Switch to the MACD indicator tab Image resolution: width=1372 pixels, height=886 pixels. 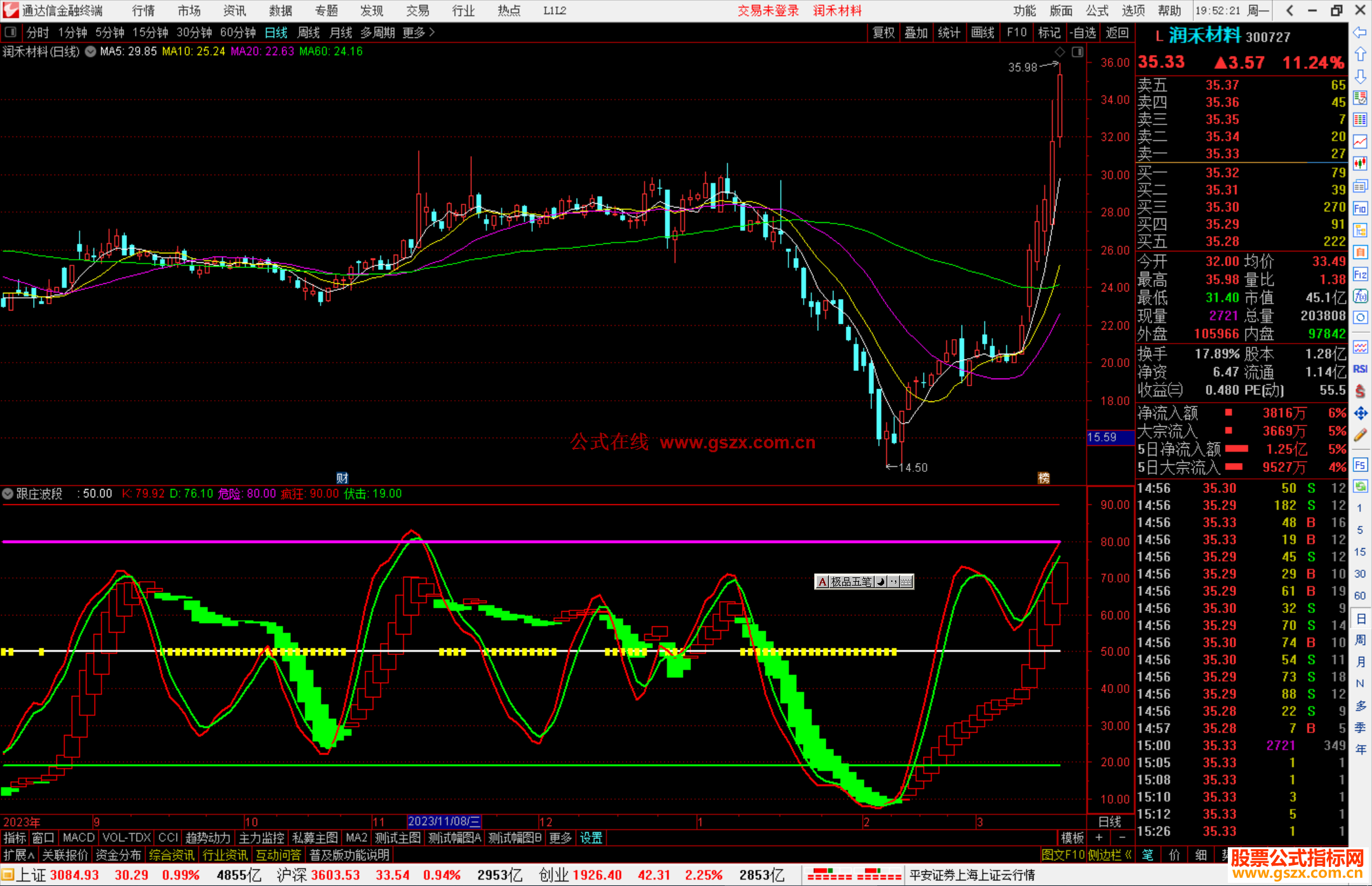click(x=78, y=838)
